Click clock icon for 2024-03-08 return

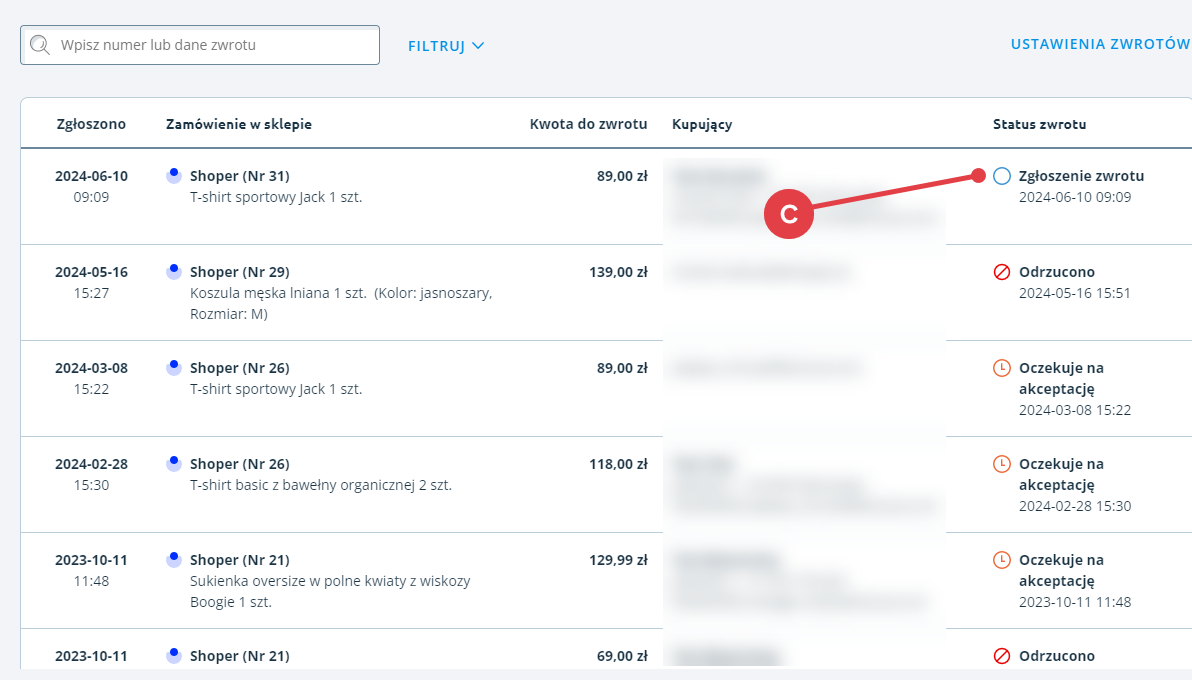click(1002, 368)
